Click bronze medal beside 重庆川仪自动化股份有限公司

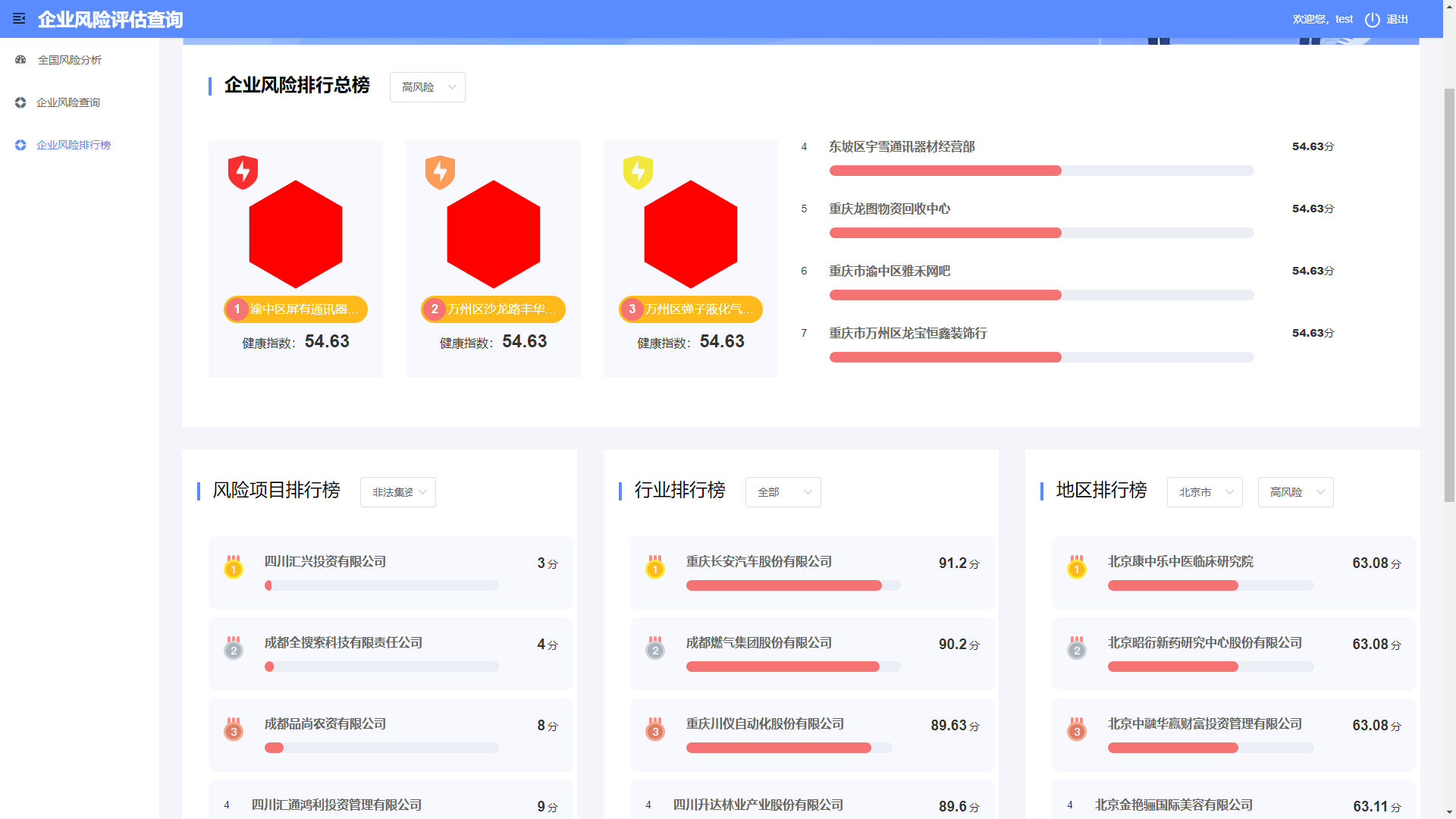pos(655,729)
